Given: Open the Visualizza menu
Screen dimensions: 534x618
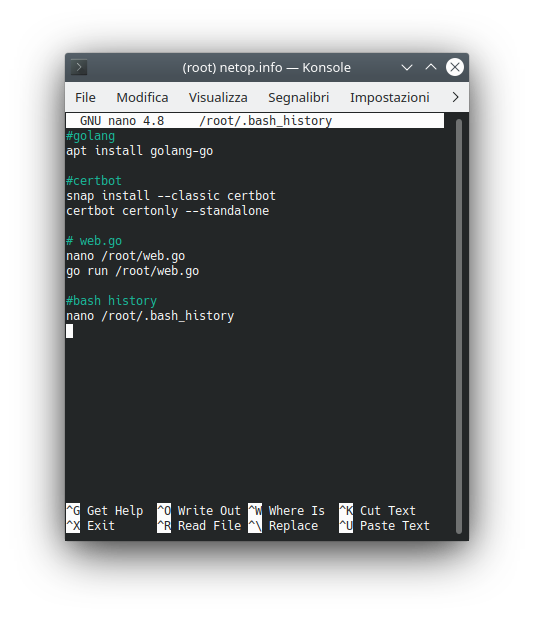Looking at the screenshot, I should pos(218,97).
